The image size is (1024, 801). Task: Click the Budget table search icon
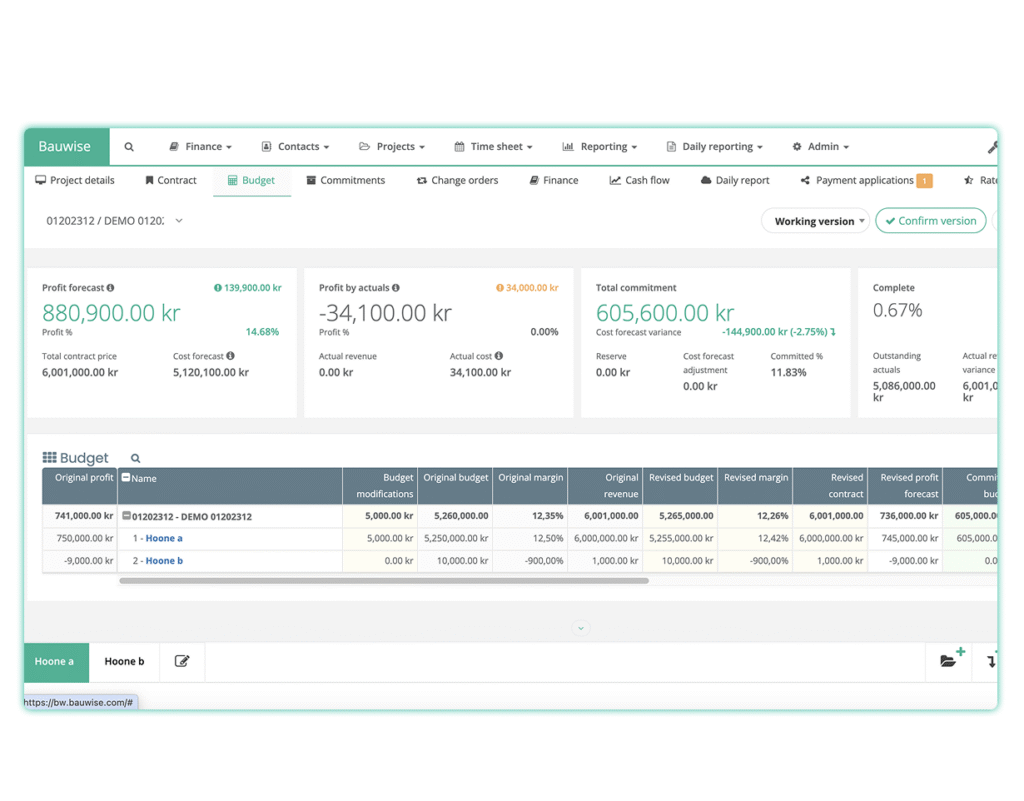tap(135, 458)
